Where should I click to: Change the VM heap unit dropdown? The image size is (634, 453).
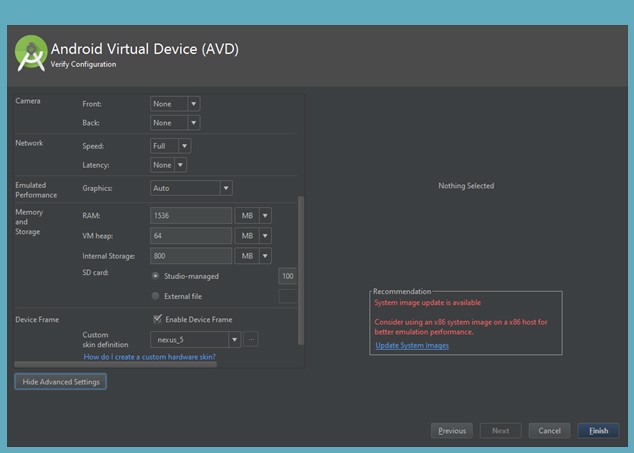(x=253, y=236)
